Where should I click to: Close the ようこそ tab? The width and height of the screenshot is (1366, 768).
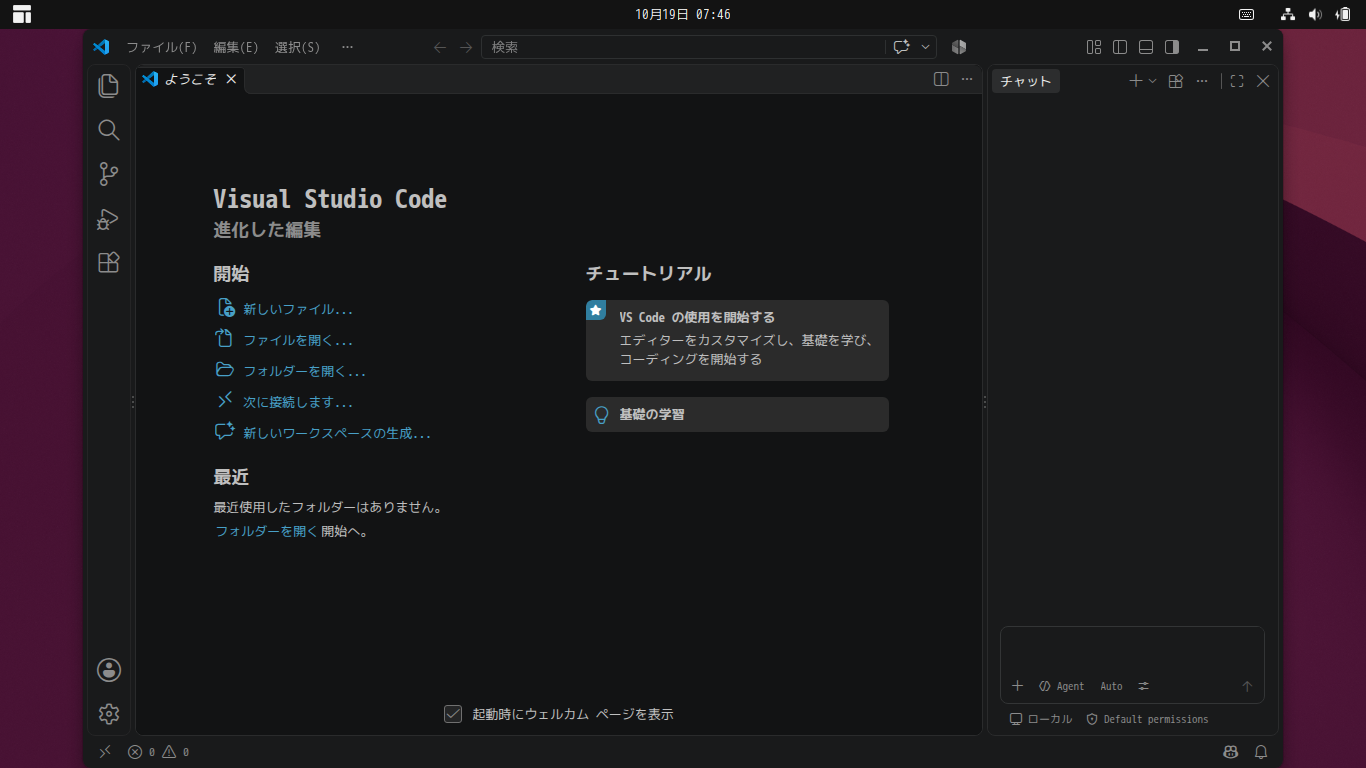tap(231, 79)
